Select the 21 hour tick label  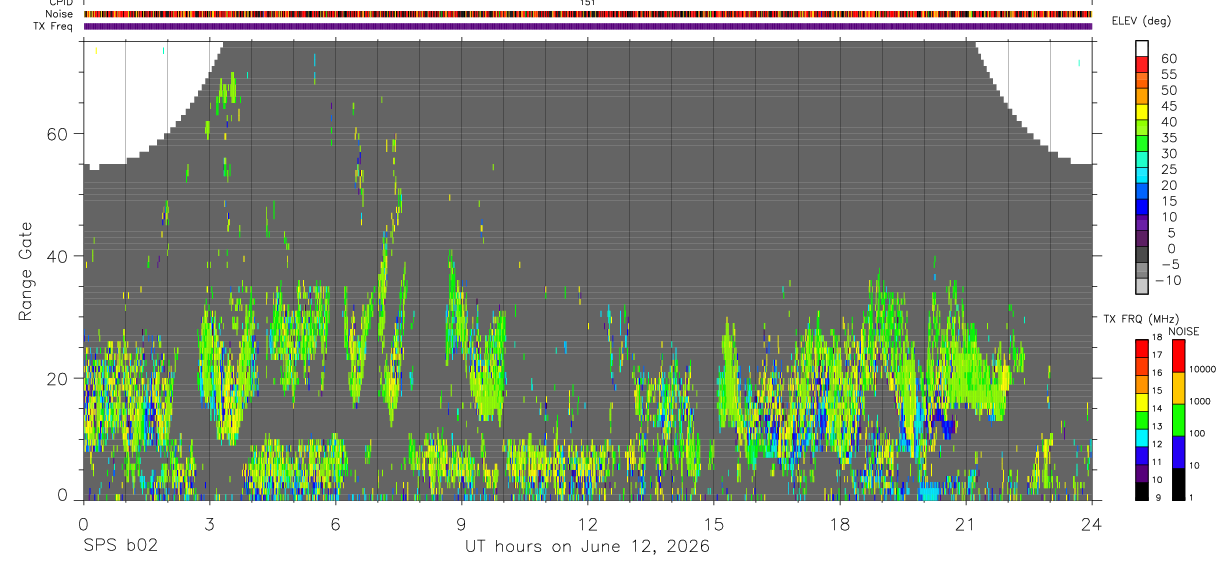966,524
